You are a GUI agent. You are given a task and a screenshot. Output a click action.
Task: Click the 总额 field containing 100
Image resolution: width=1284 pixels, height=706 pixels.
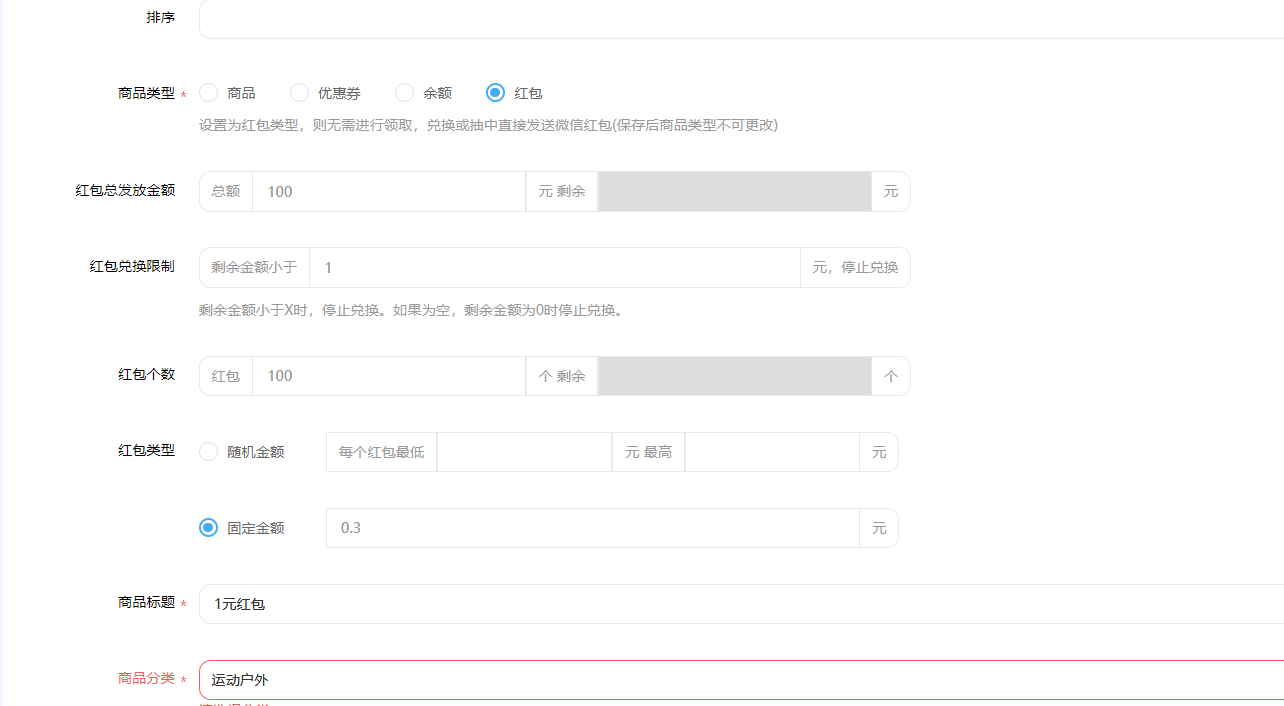[389, 190]
